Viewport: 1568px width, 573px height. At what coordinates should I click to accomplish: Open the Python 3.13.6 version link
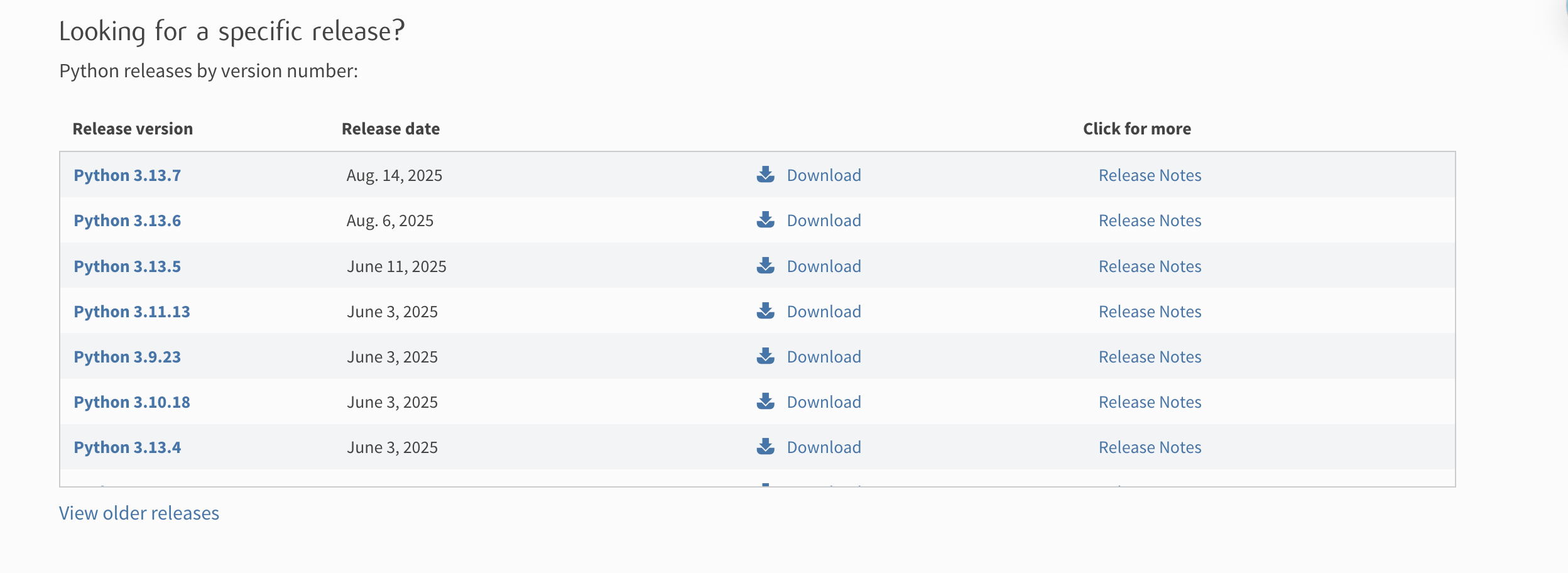pos(127,221)
